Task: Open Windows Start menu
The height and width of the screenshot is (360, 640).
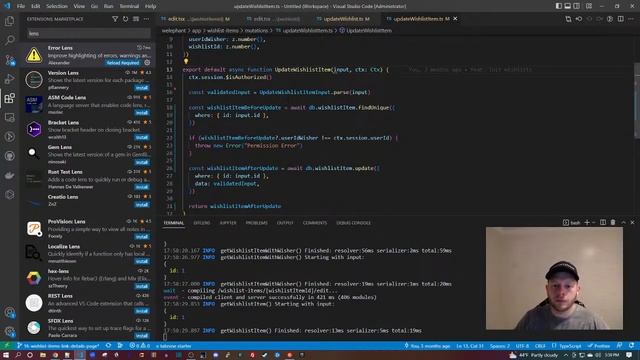Action: (6, 355)
